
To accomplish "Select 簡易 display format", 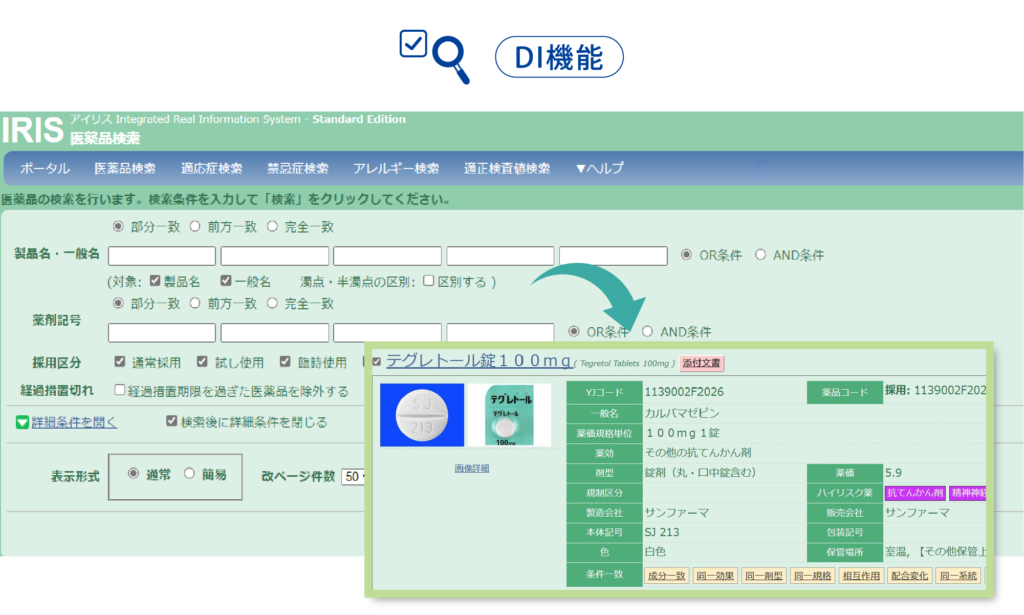I will (189, 474).
